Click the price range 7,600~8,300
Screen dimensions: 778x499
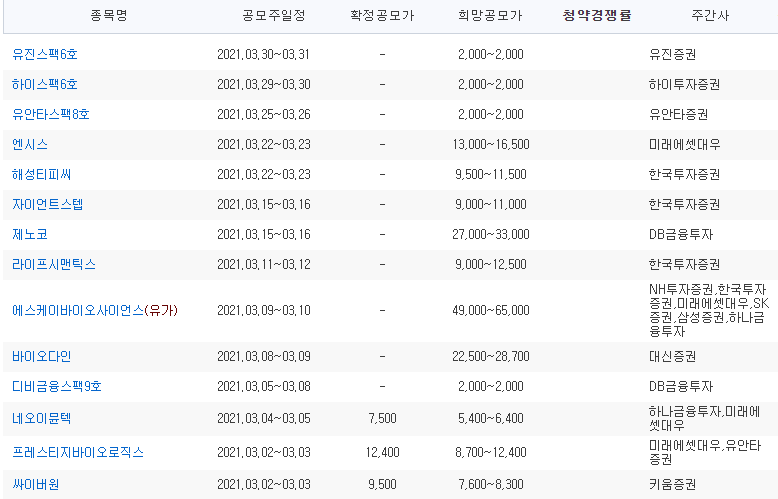coord(491,484)
